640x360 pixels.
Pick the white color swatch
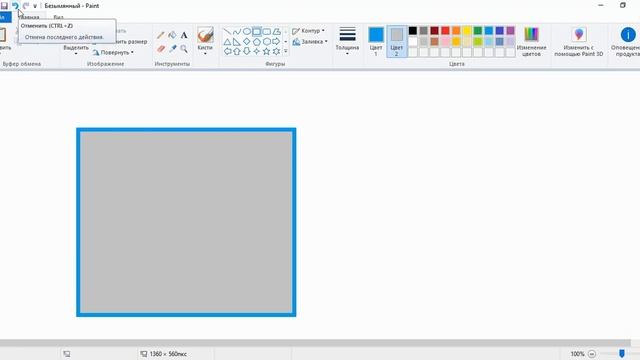click(413, 41)
